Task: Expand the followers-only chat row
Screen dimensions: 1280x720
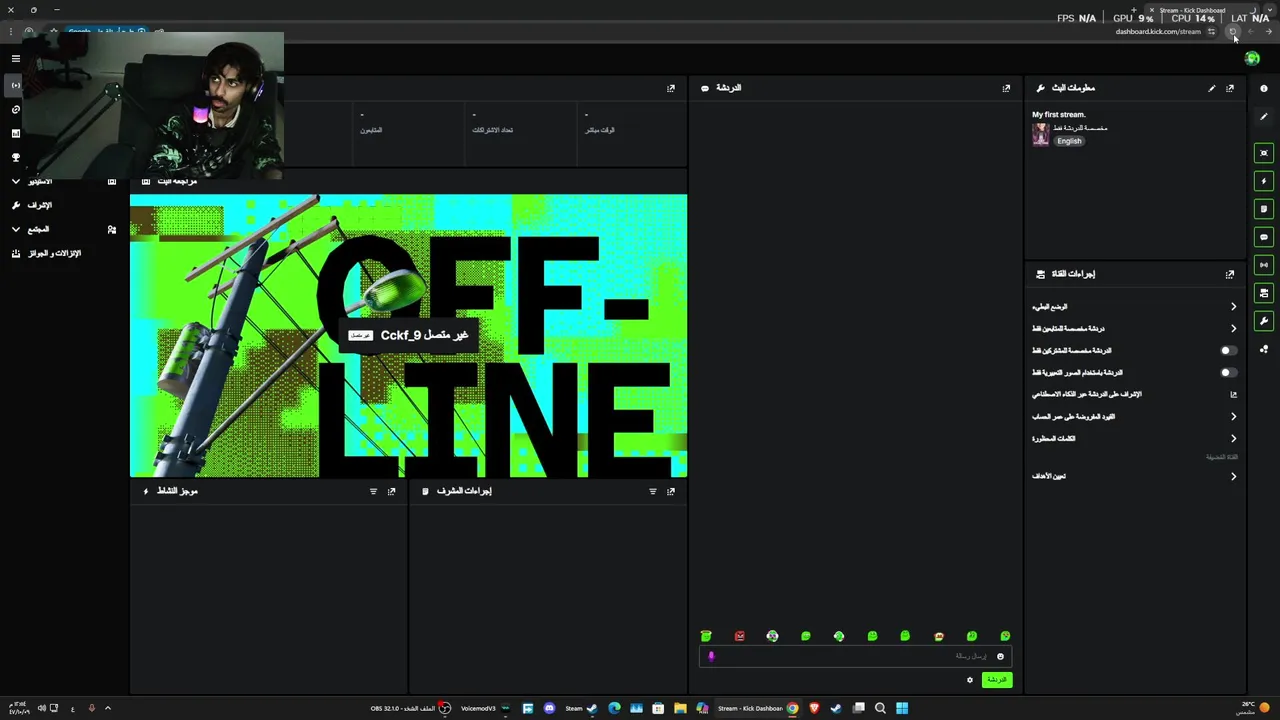Action: [1134, 329]
